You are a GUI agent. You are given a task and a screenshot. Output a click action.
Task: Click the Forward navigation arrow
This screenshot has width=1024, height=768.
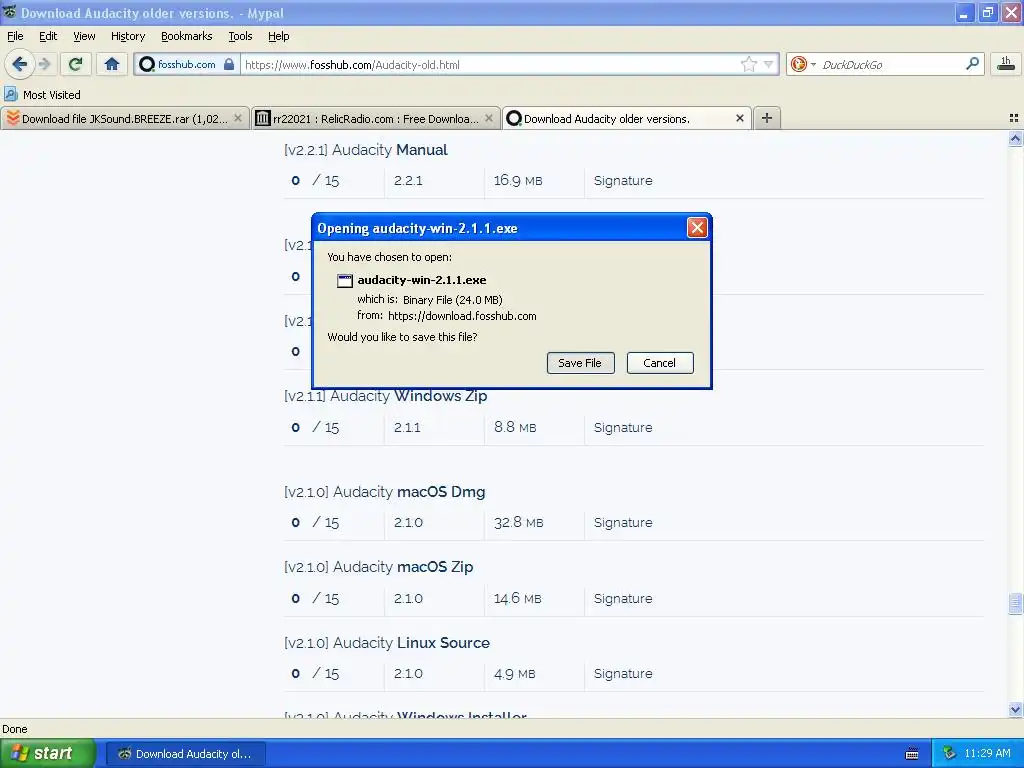tap(44, 64)
